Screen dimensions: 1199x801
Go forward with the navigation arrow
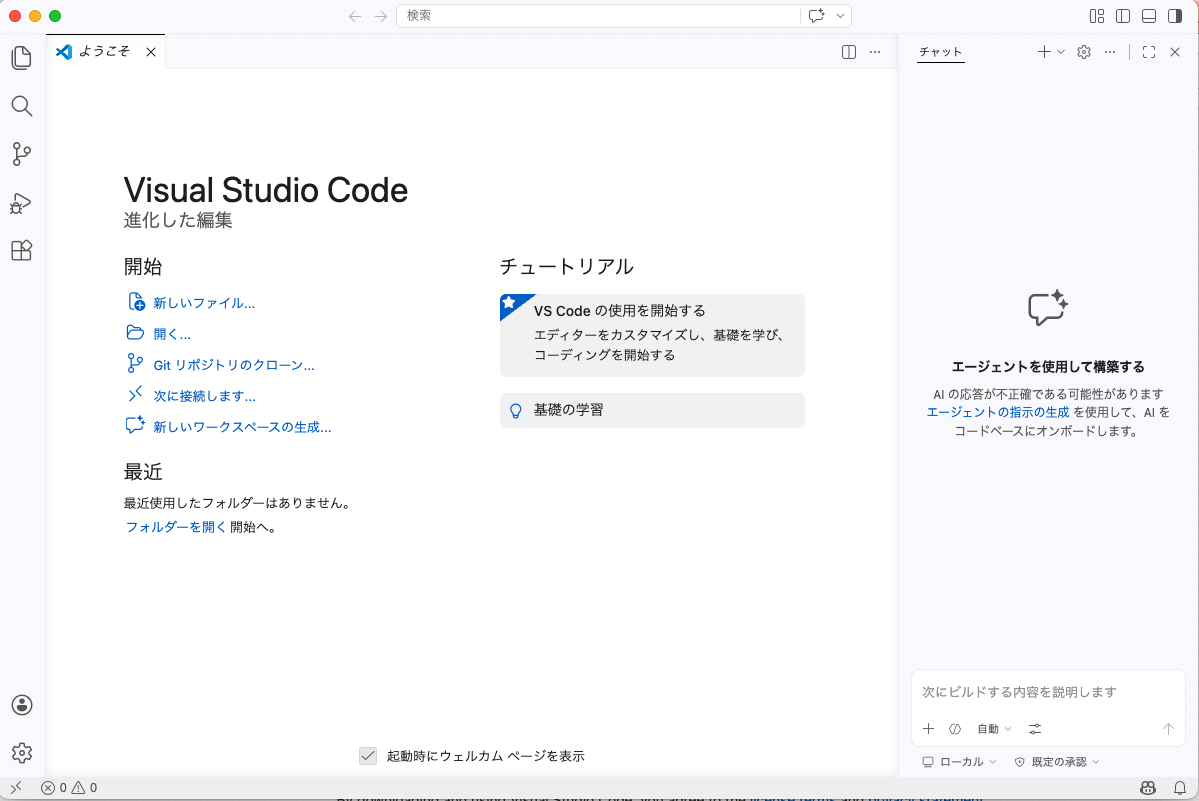click(x=381, y=16)
